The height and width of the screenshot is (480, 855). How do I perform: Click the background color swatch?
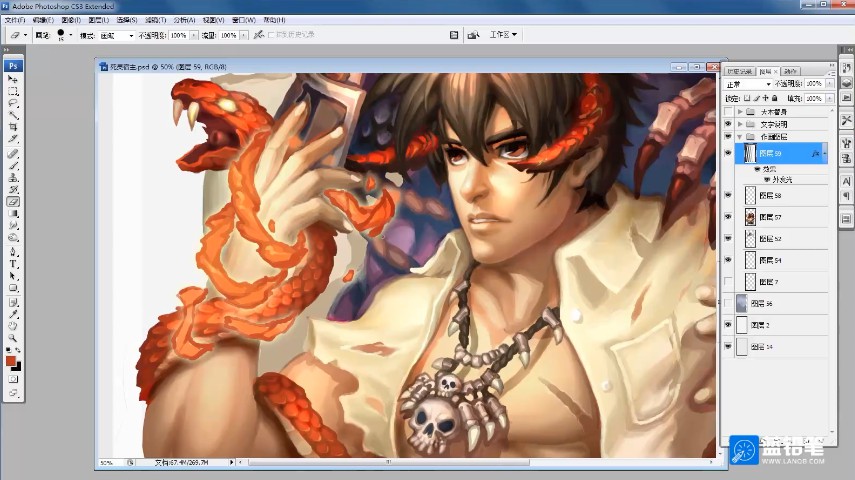pos(18,367)
